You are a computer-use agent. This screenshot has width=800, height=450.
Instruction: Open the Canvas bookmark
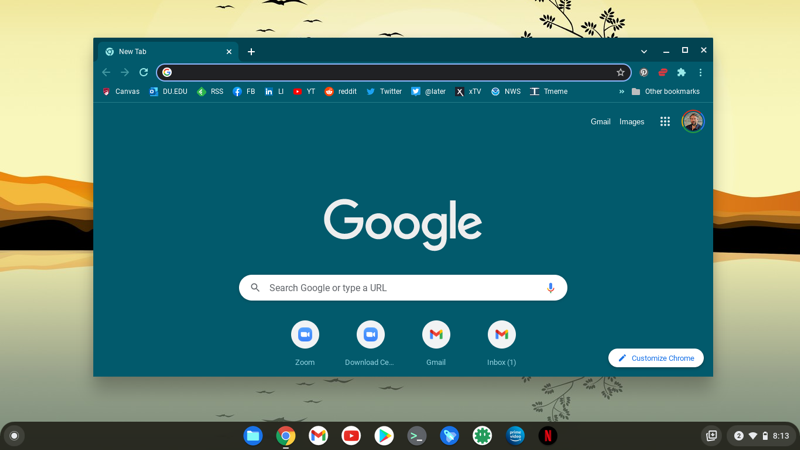tap(121, 91)
